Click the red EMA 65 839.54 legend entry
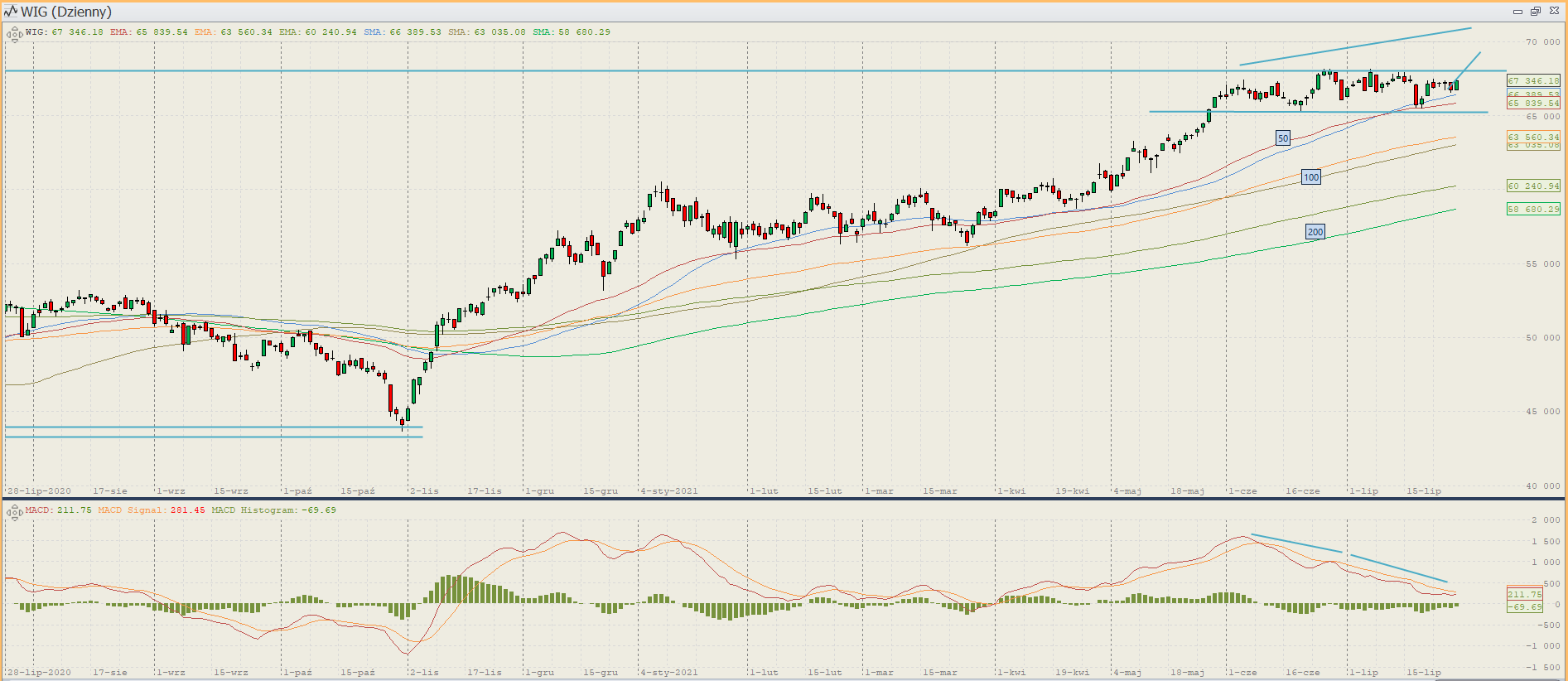The height and width of the screenshot is (681, 1568). [149, 32]
